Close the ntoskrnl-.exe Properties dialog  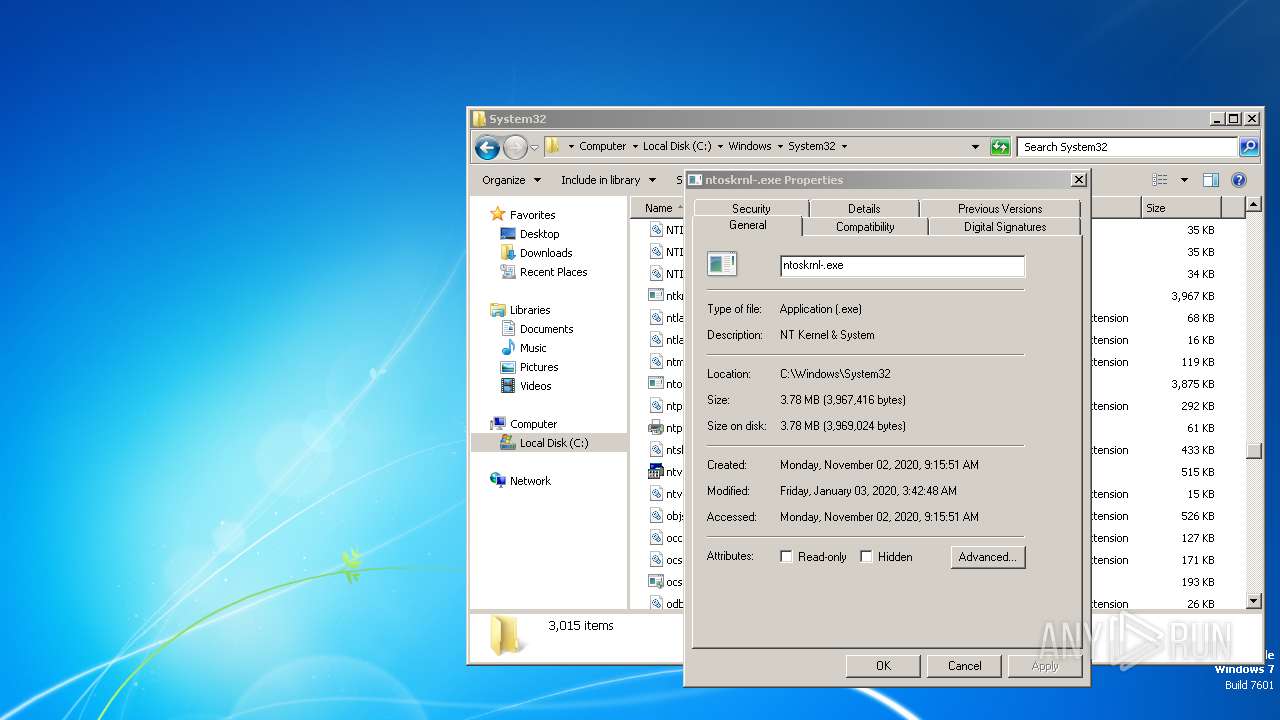(x=1078, y=180)
